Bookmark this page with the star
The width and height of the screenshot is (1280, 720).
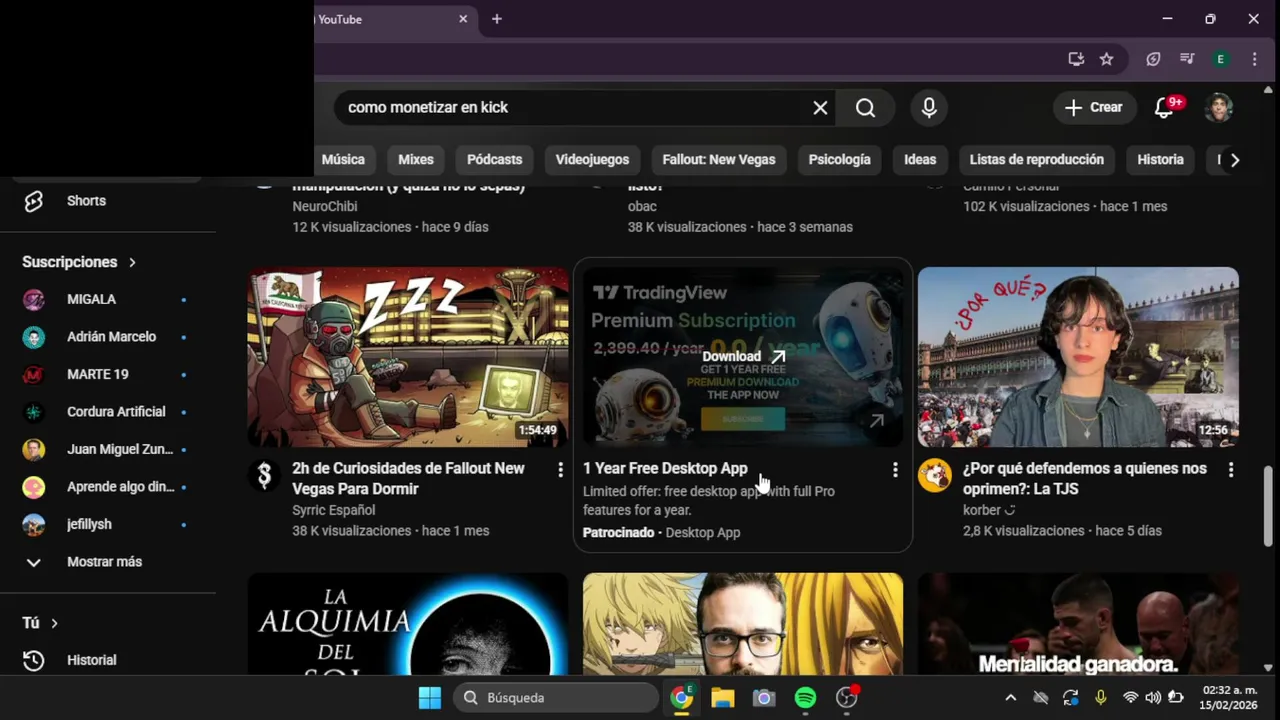[1106, 59]
